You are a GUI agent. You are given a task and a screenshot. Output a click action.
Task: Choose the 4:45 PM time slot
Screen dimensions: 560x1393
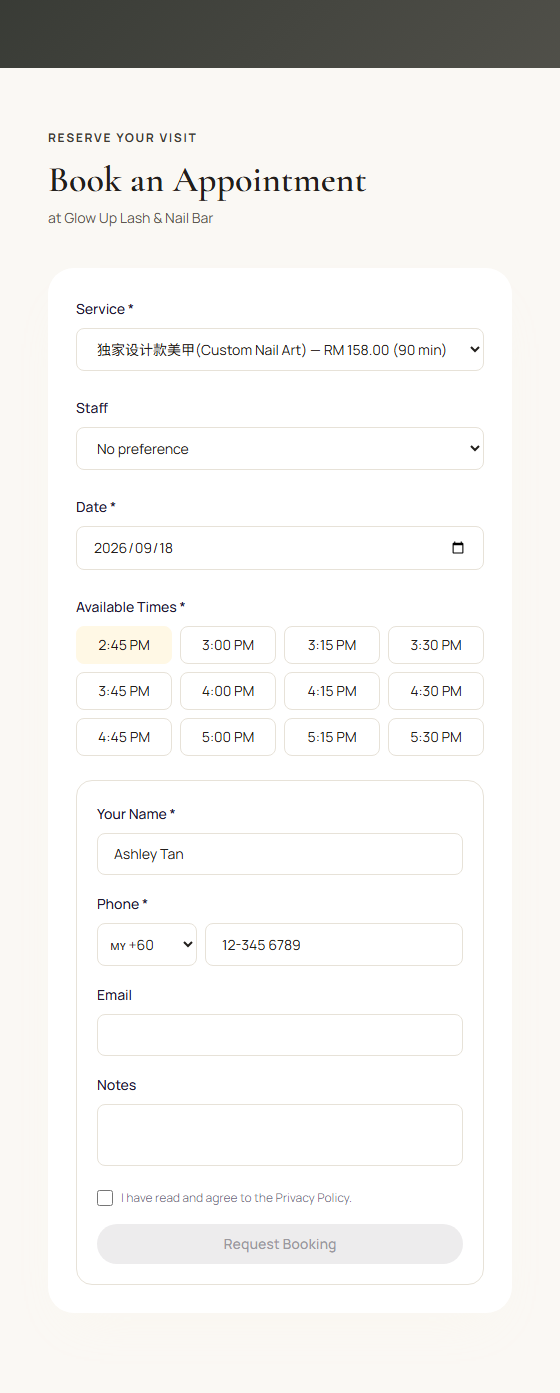pyautogui.click(x=124, y=737)
